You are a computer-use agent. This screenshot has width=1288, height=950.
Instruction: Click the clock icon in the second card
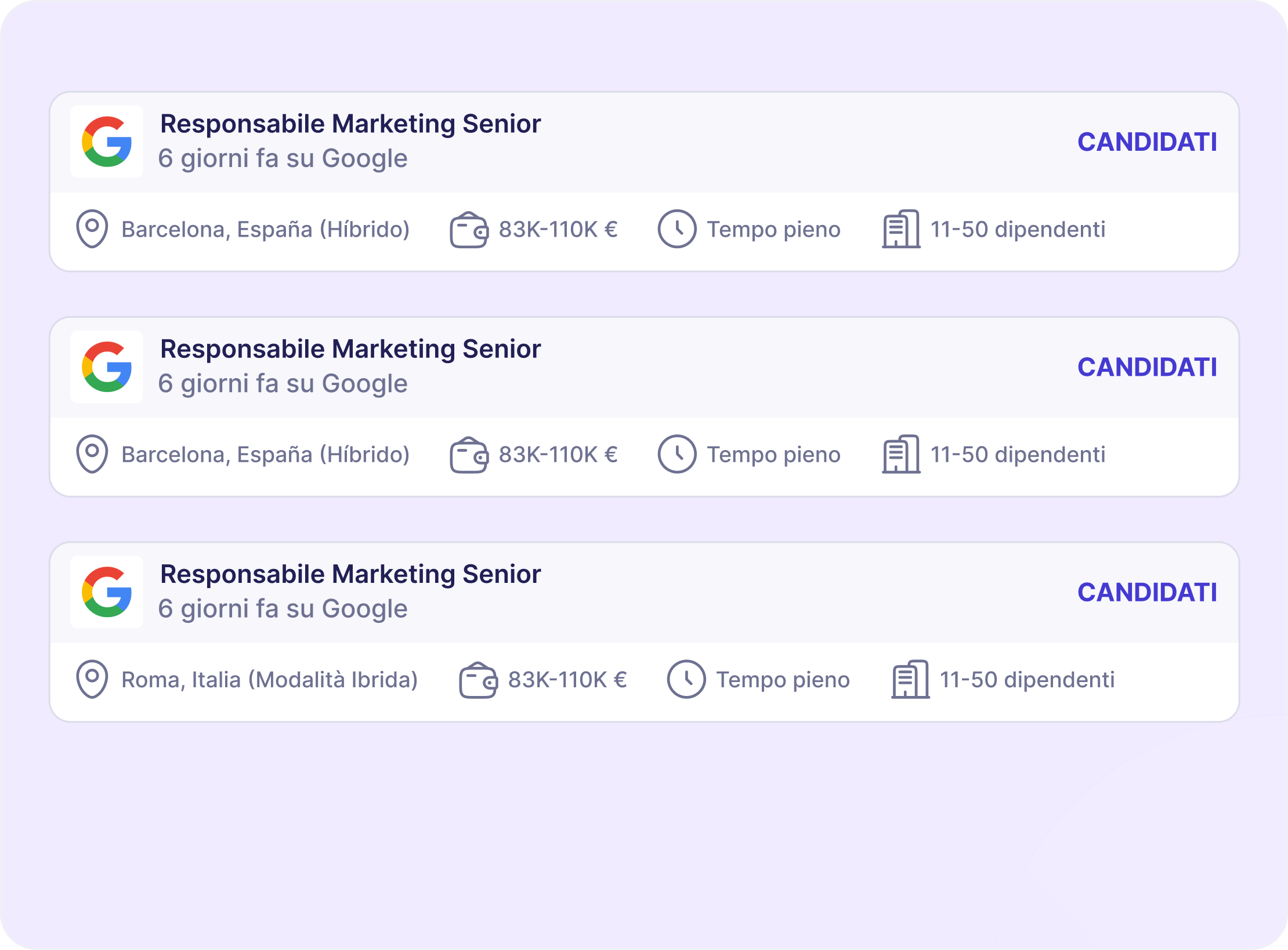(x=676, y=454)
